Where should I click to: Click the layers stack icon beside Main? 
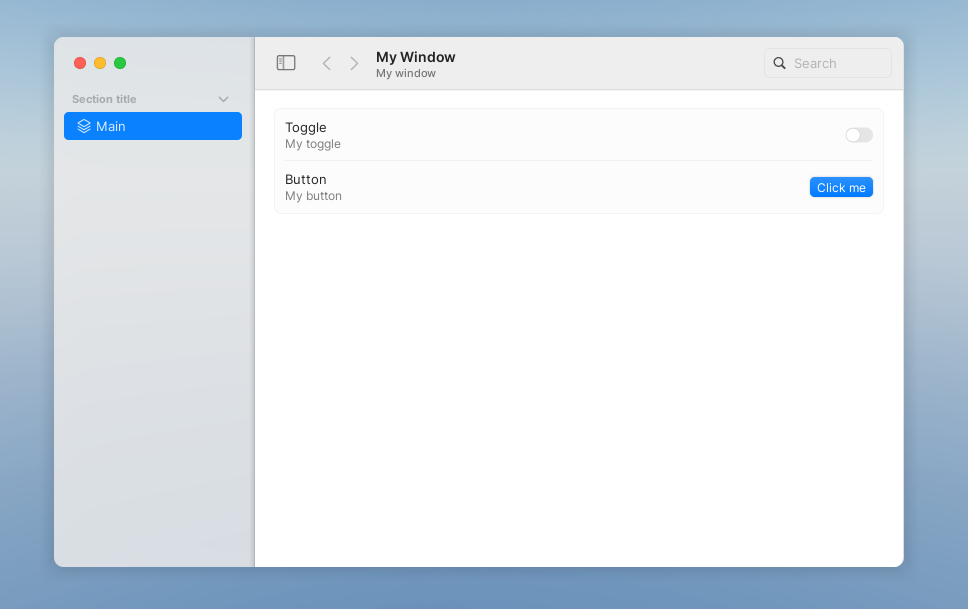click(x=84, y=126)
